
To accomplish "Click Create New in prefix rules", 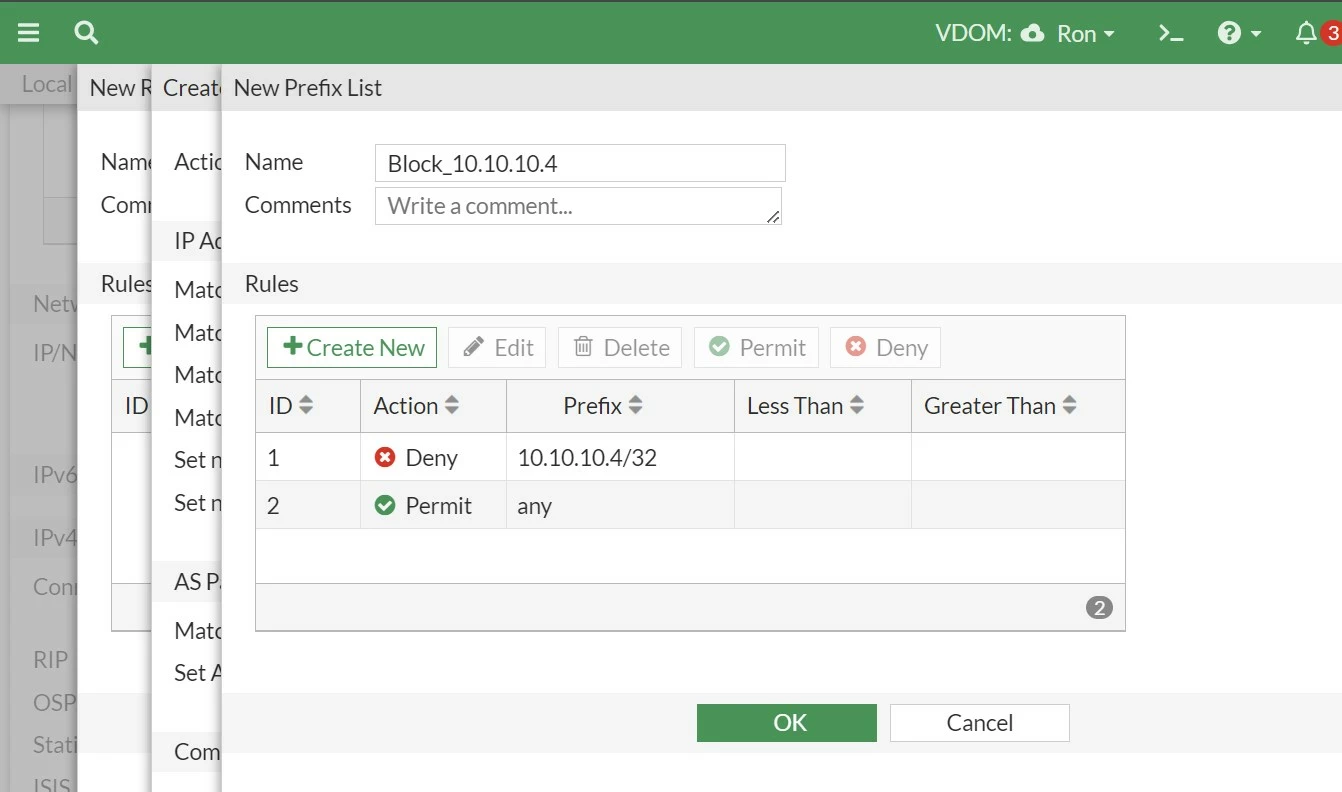I will click(x=352, y=347).
